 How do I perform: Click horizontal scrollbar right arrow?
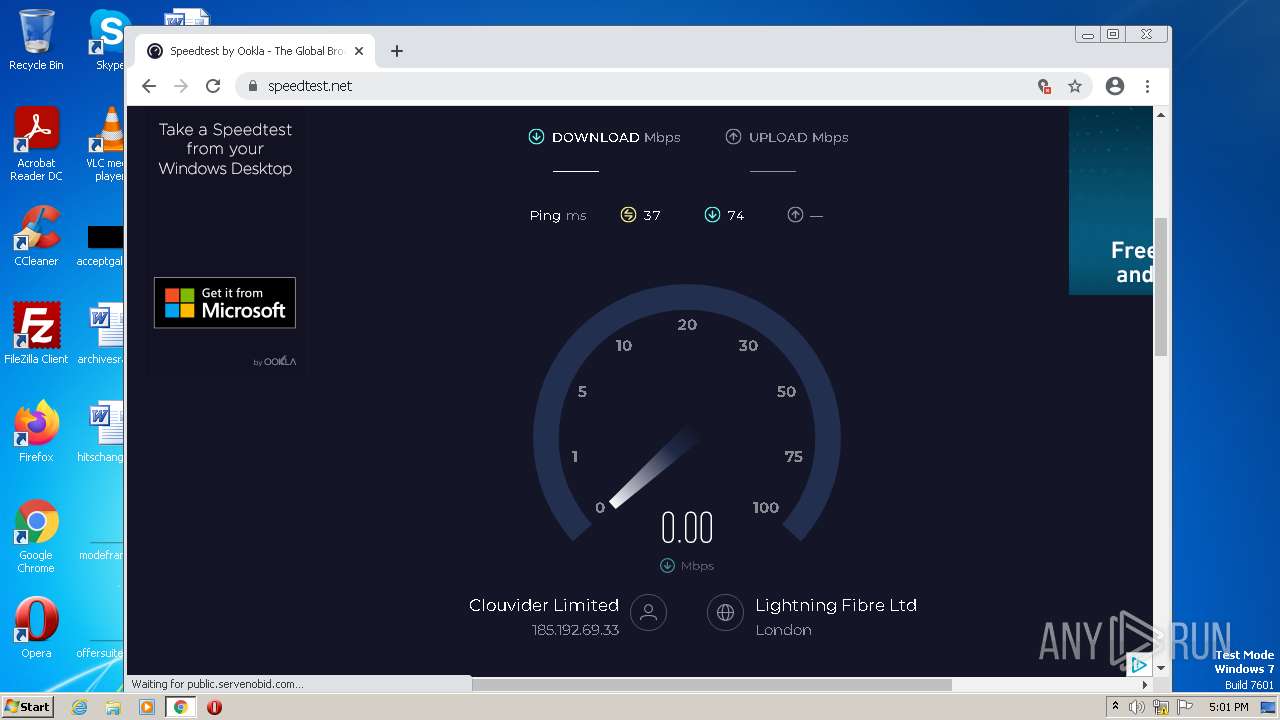(1145, 685)
